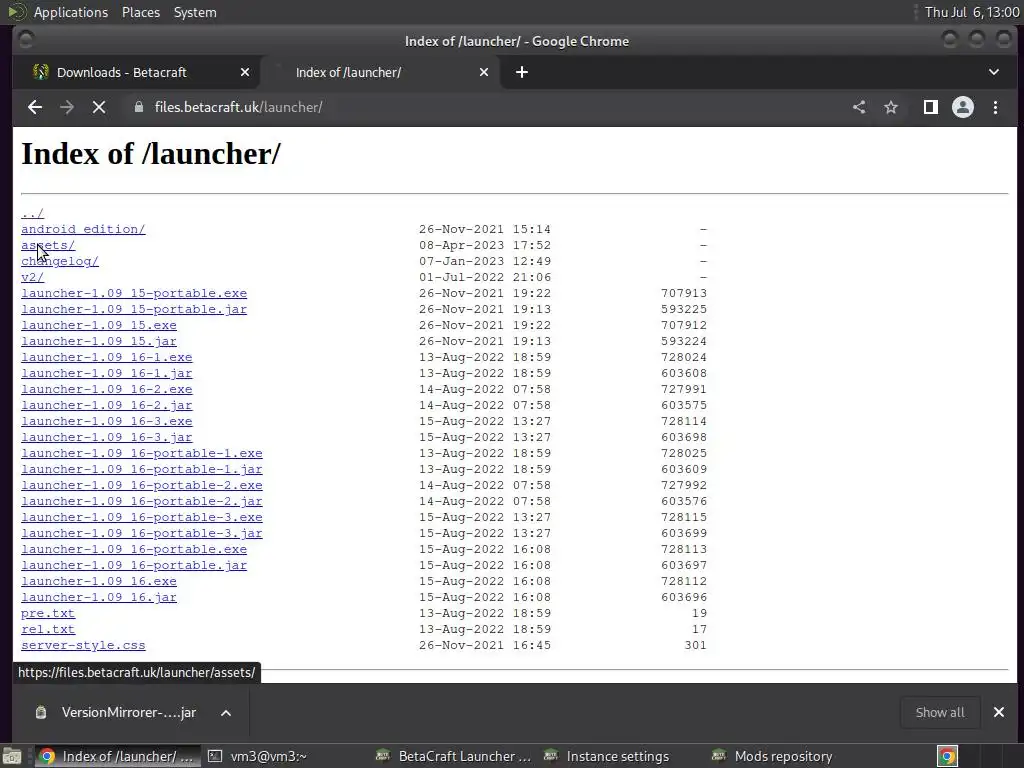Download launcher-1.09_16-1.jar
This screenshot has width=1024, height=768.
[x=106, y=374]
